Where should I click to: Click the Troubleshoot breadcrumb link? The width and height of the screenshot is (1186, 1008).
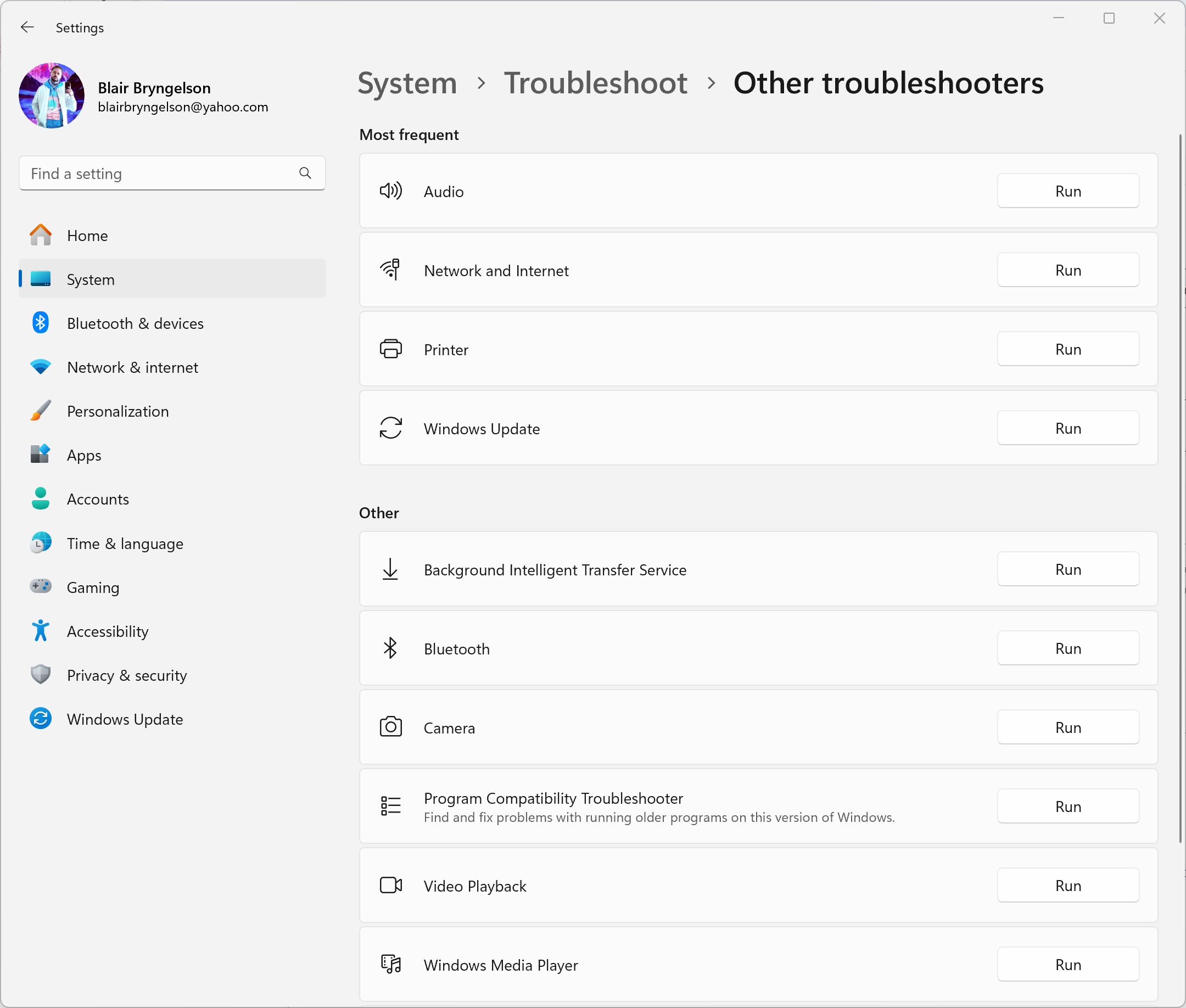(595, 83)
